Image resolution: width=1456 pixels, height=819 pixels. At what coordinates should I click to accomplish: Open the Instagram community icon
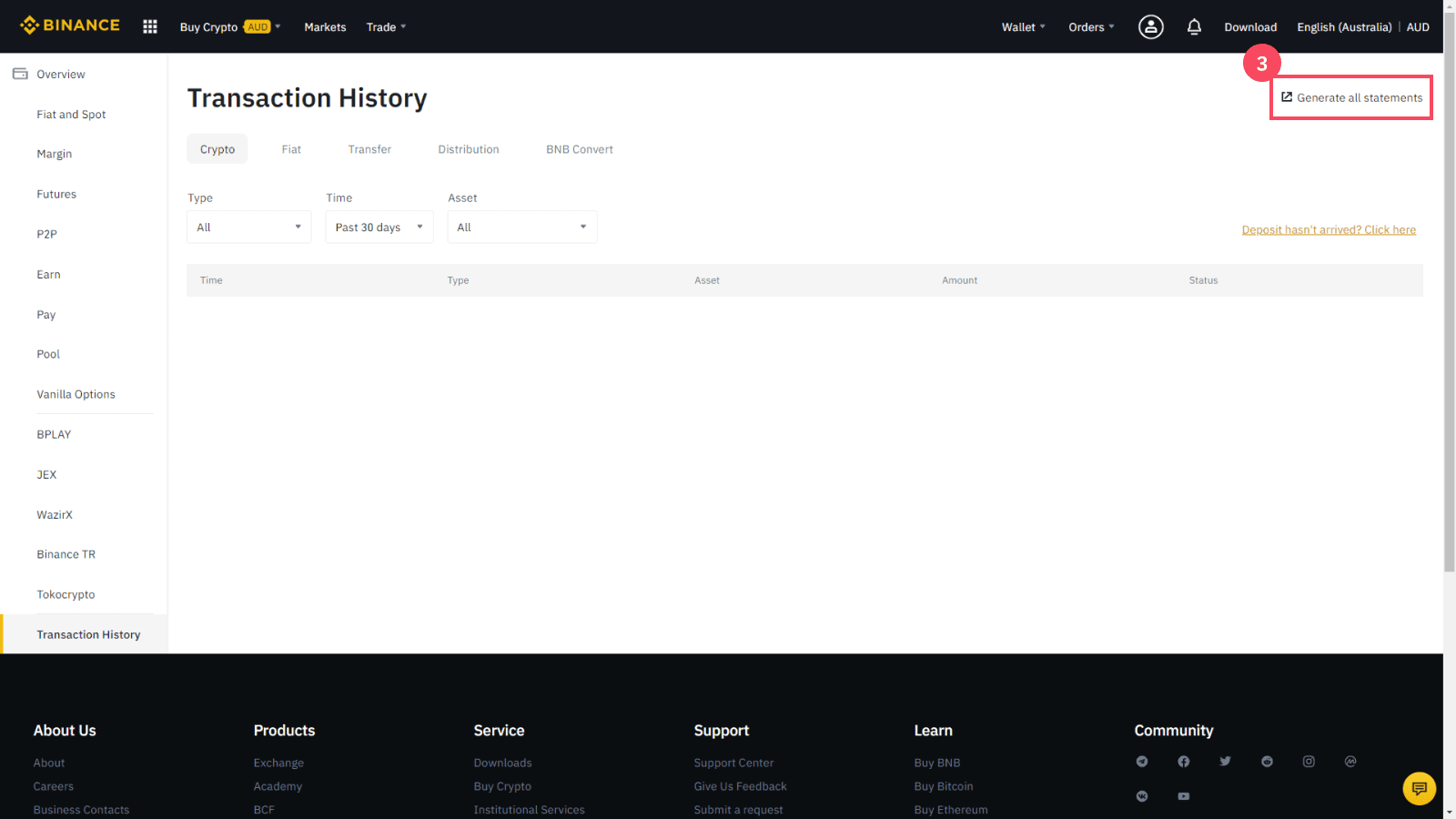click(1309, 762)
